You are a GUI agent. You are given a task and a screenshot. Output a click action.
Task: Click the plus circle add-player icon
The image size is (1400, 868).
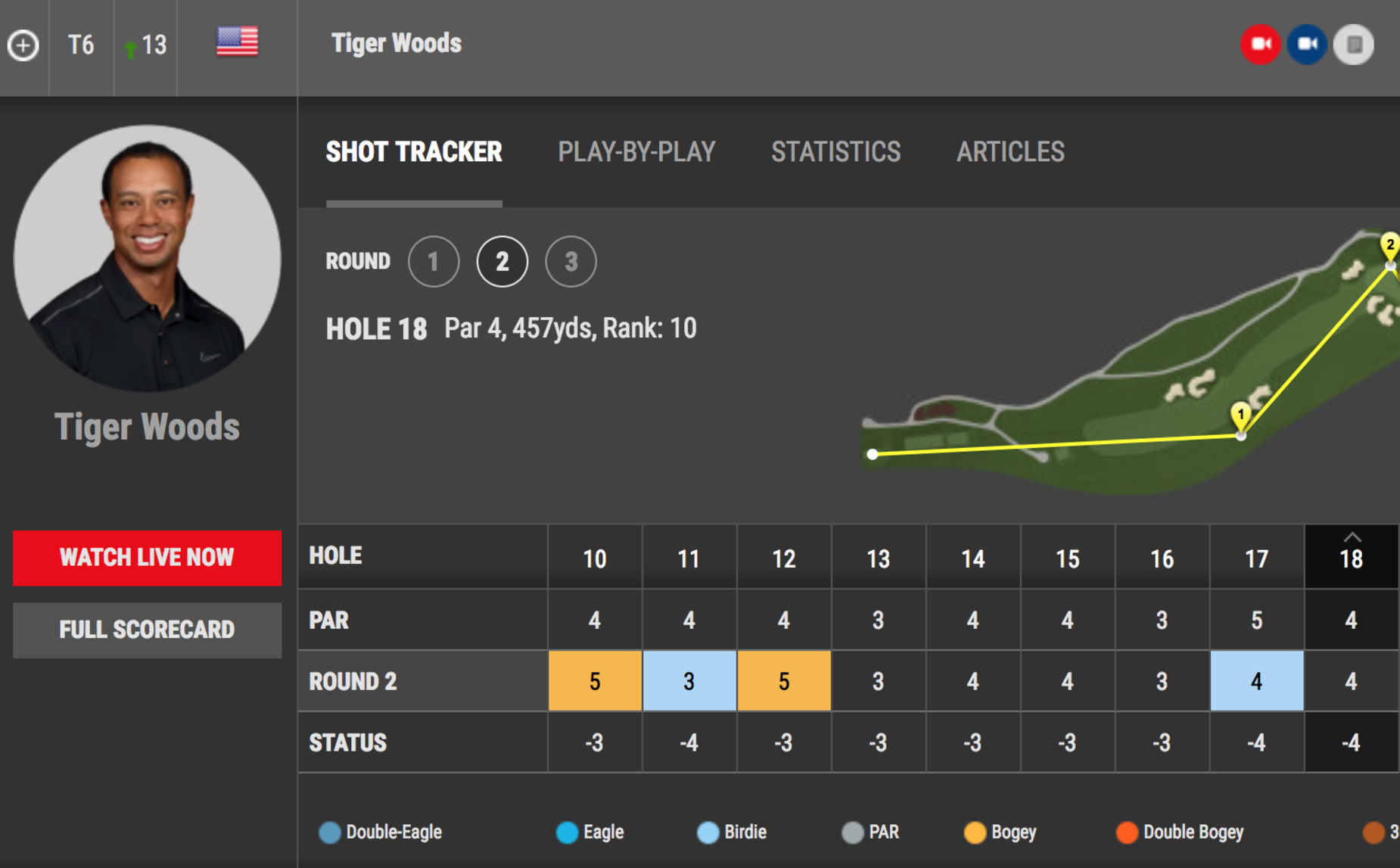pos(23,45)
